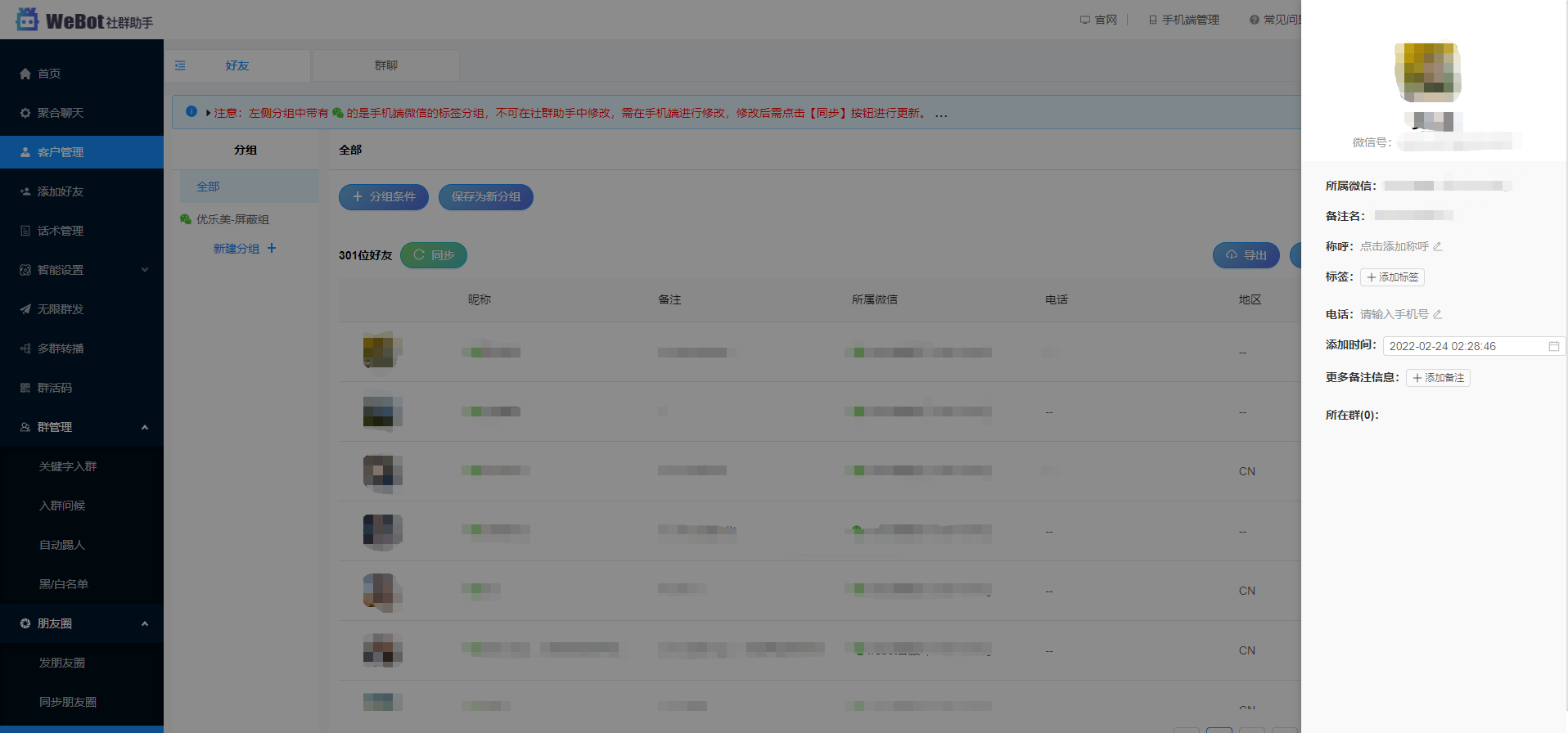Click the 首页 home icon

(x=25, y=74)
